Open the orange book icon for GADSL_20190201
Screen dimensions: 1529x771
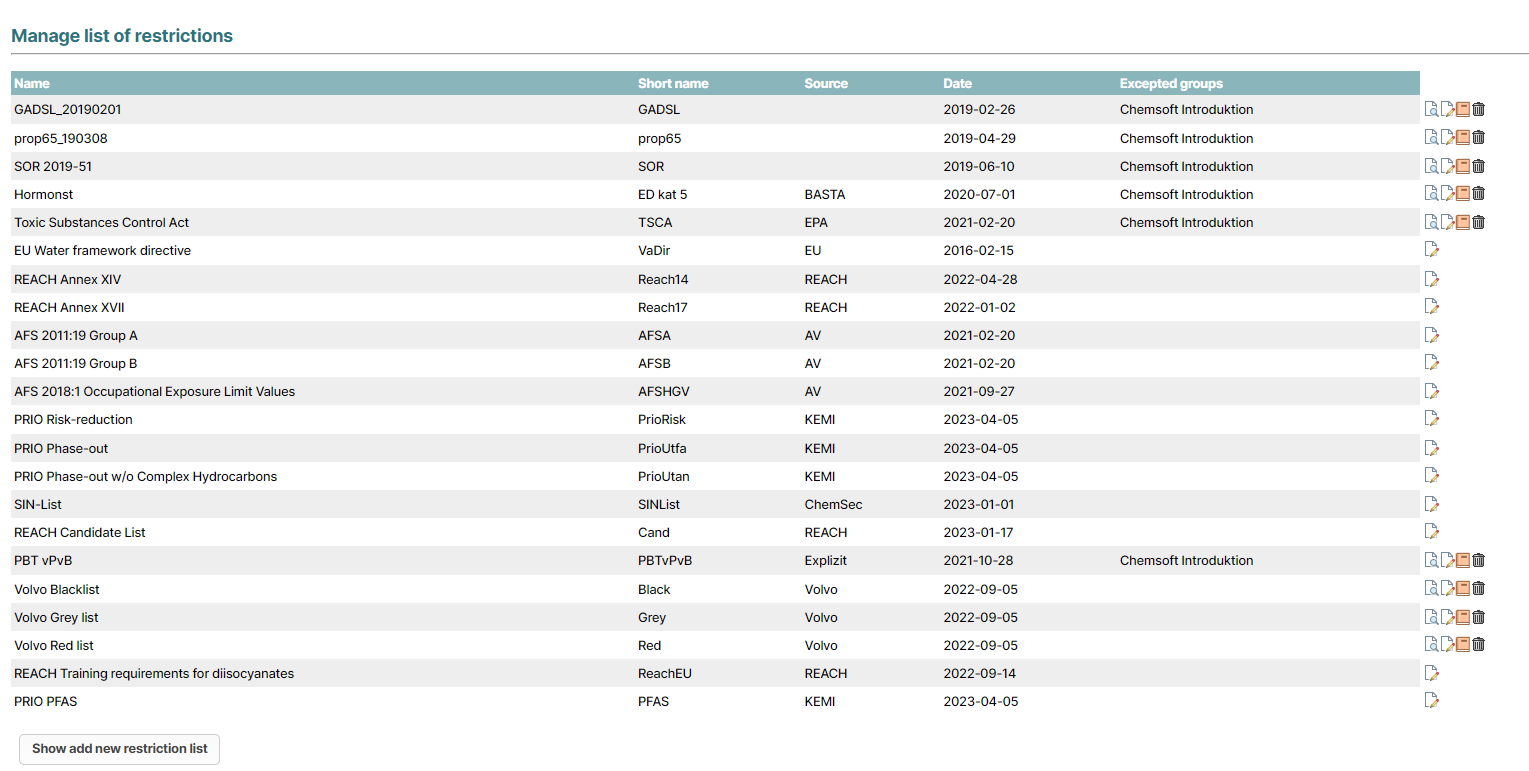click(1462, 110)
